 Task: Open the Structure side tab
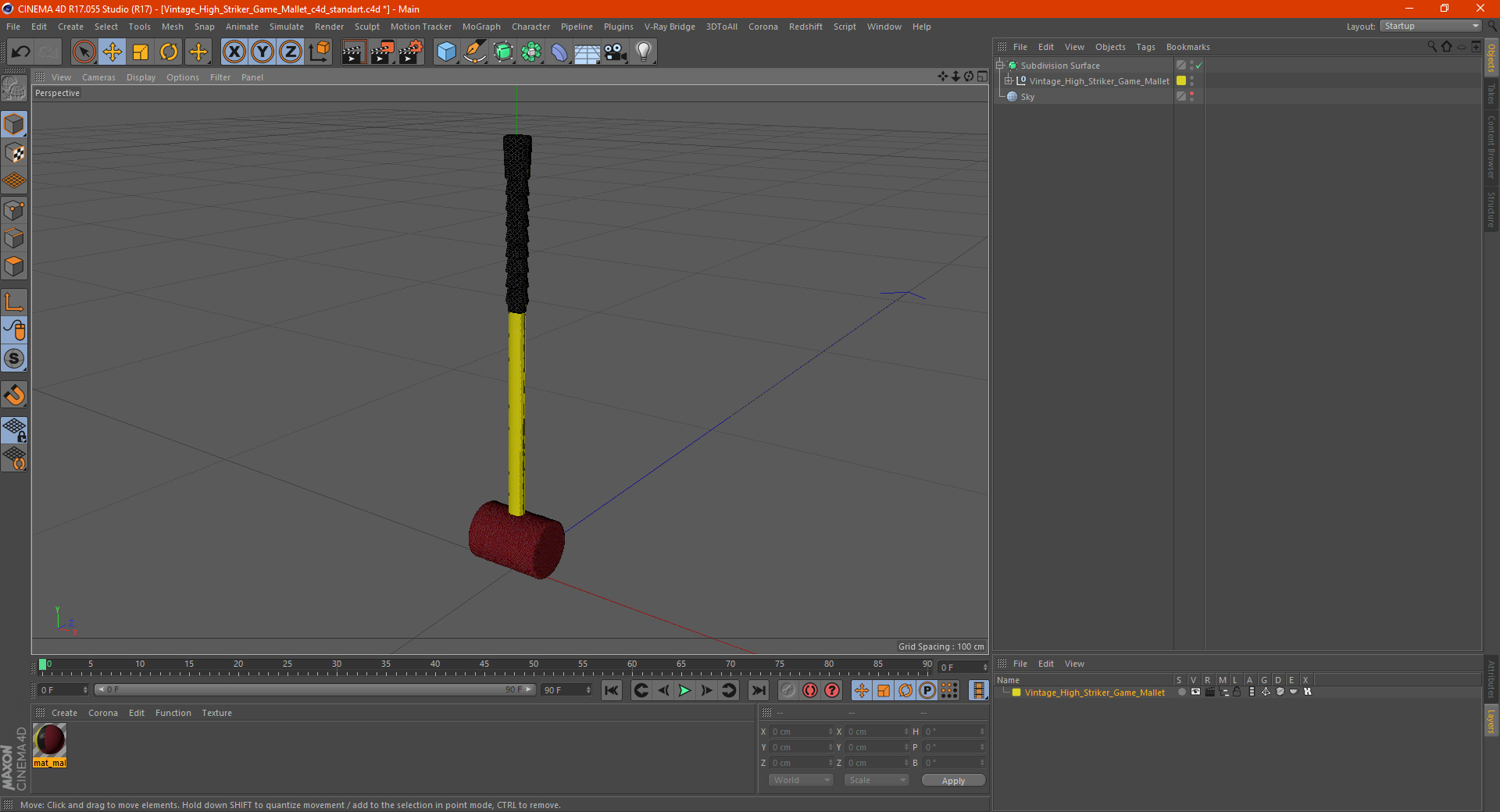click(1491, 209)
